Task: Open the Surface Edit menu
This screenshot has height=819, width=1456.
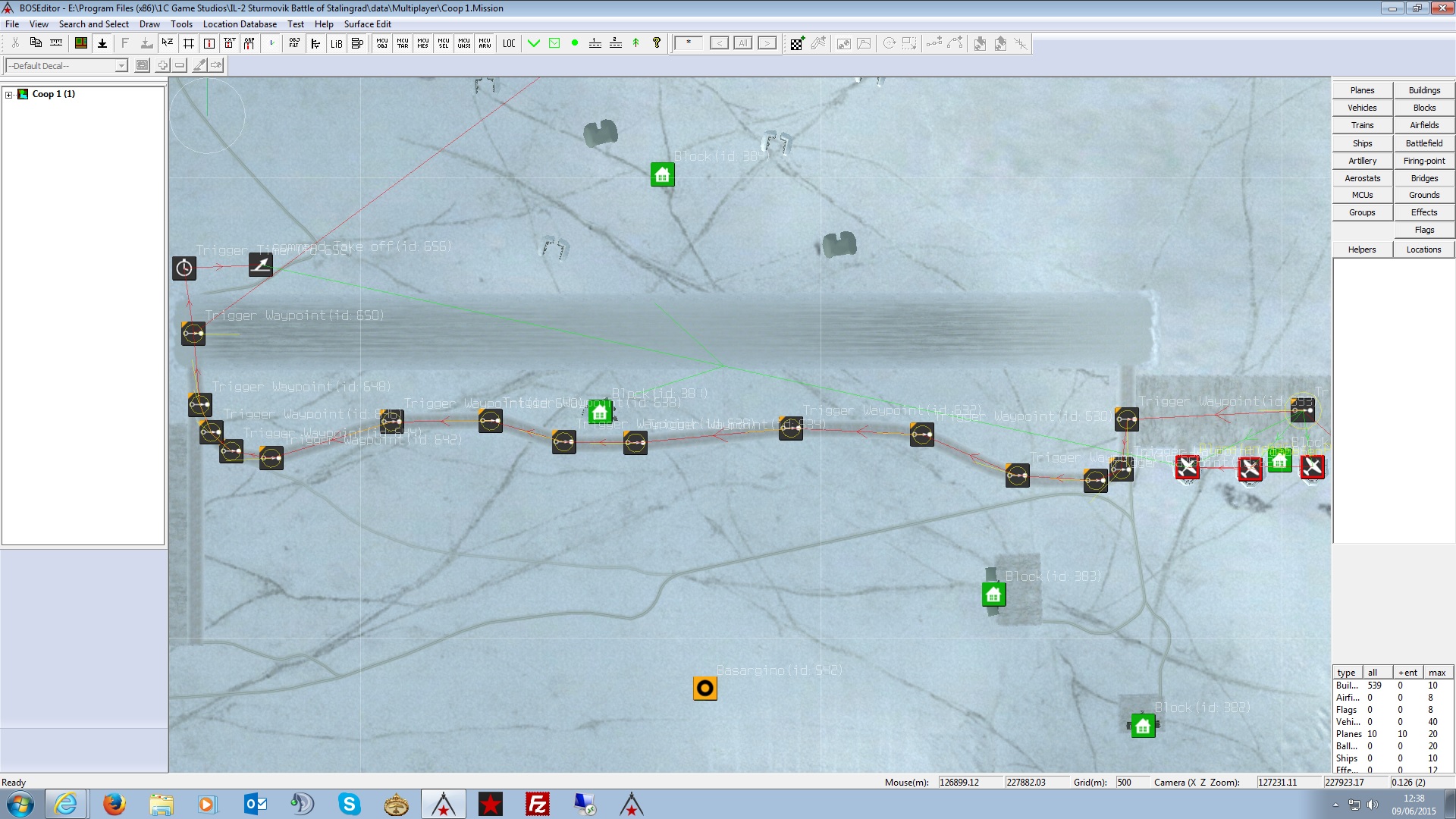Action: 367,24
